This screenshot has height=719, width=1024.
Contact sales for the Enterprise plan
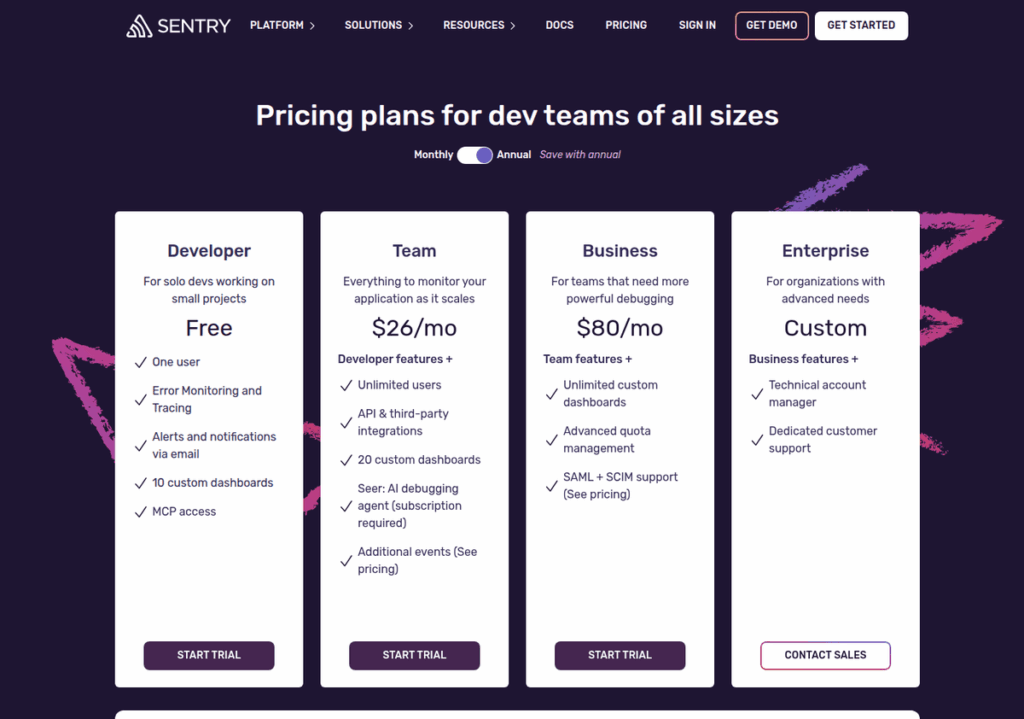tap(825, 655)
